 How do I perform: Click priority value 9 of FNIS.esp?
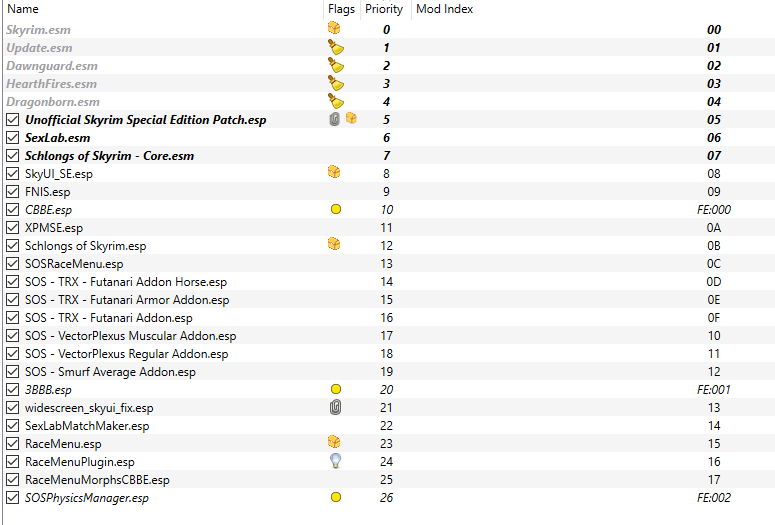tap(387, 192)
